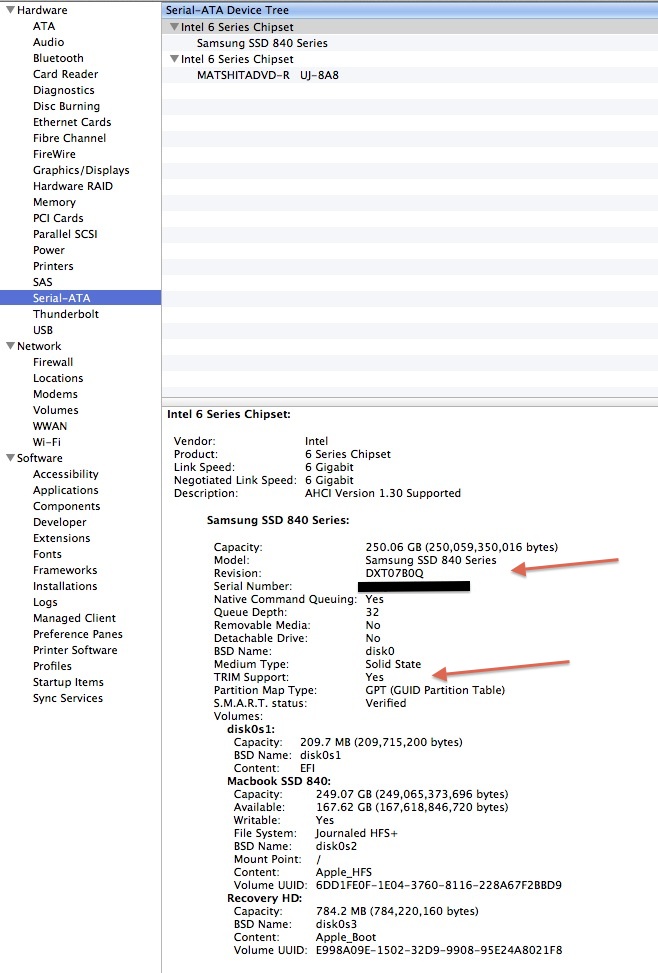Image resolution: width=658 pixels, height=973 pixels.
Task: Open the Audio hardware category
Action: (x=48, y=42)
